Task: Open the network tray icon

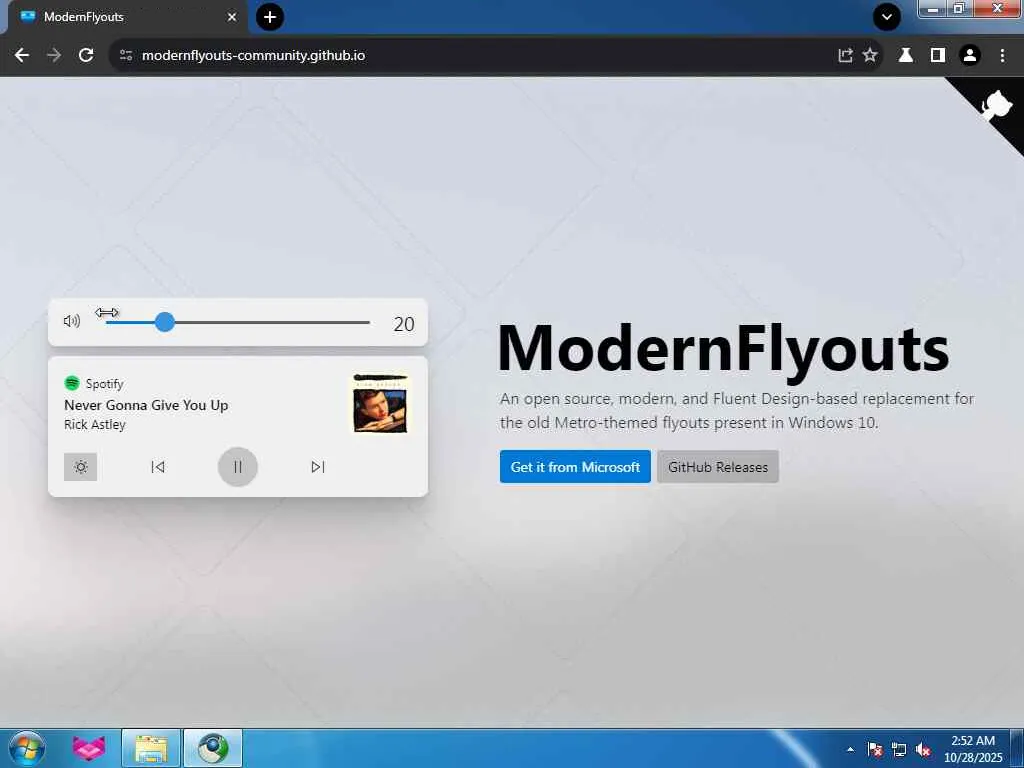Action: click(x=899, y=749)
